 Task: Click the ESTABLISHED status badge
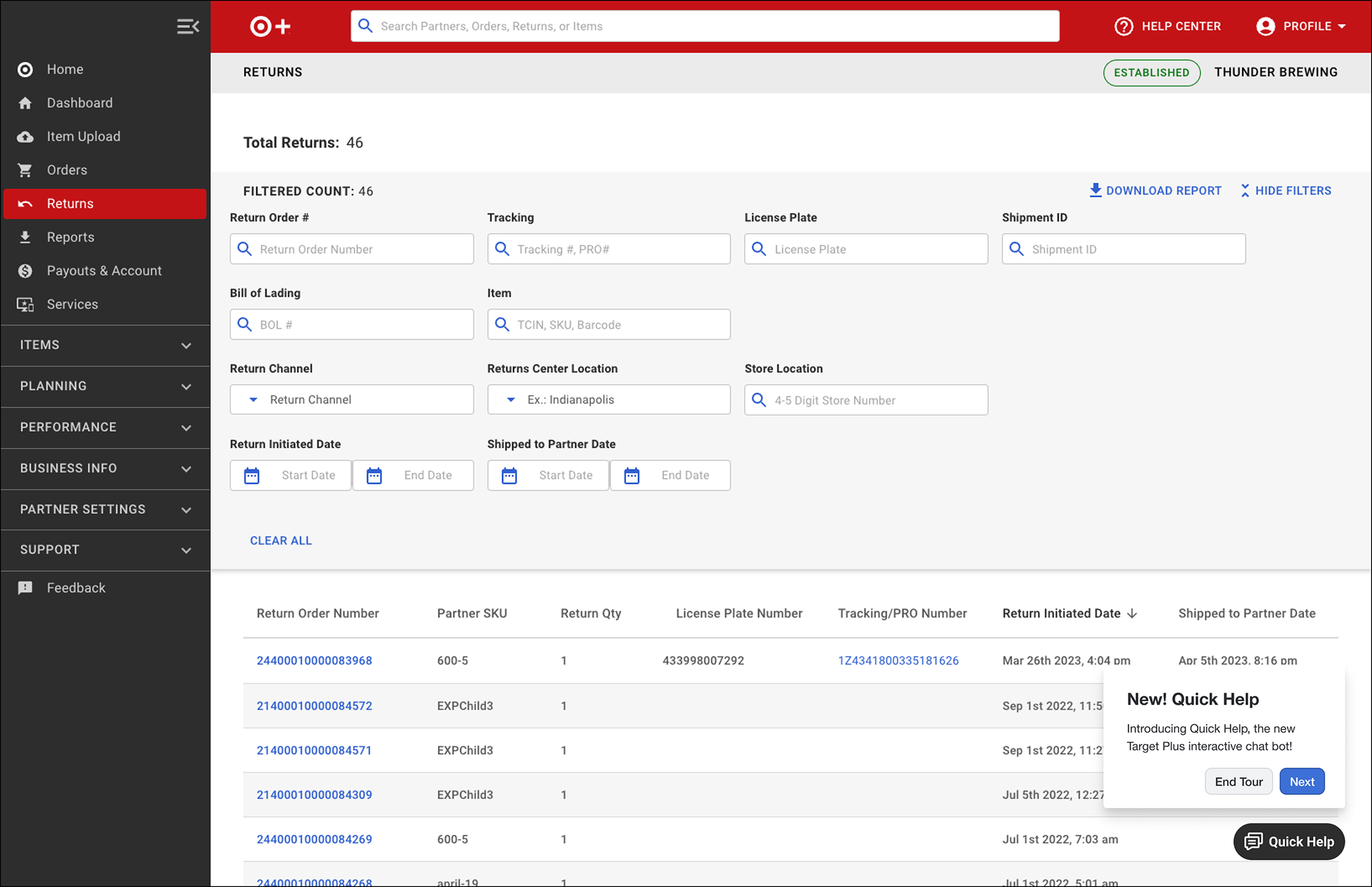coord(1151,73)
